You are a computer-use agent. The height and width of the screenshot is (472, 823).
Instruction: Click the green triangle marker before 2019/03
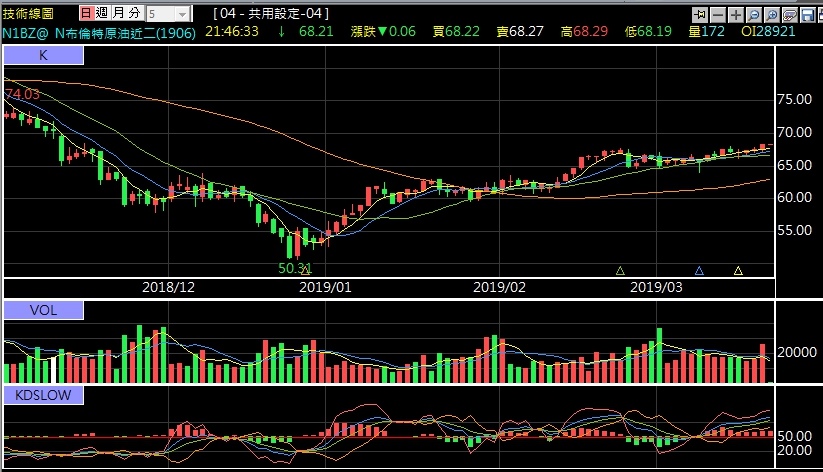coord(620,271)
